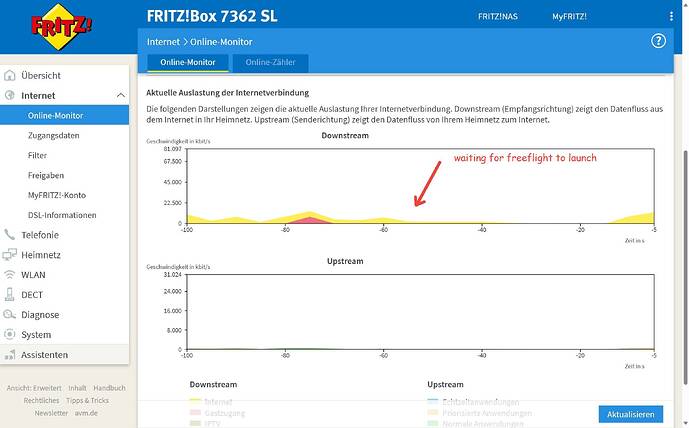The image size is (689, 428).
Task: Click the 'Upstream' legend heading
Action: pos(445,384)
